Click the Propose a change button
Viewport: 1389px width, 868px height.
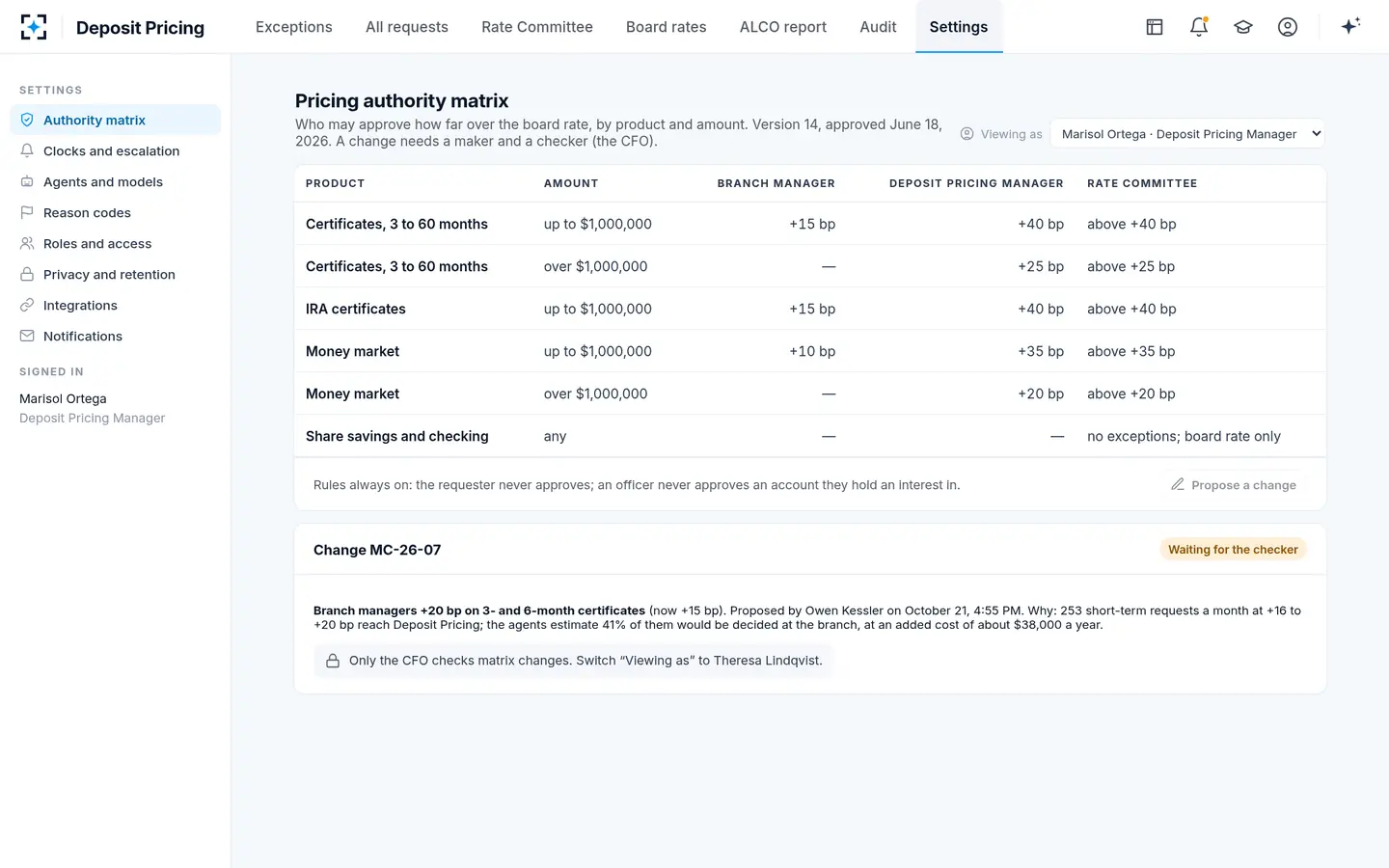pyautogui.click(x=1234, y=484)
